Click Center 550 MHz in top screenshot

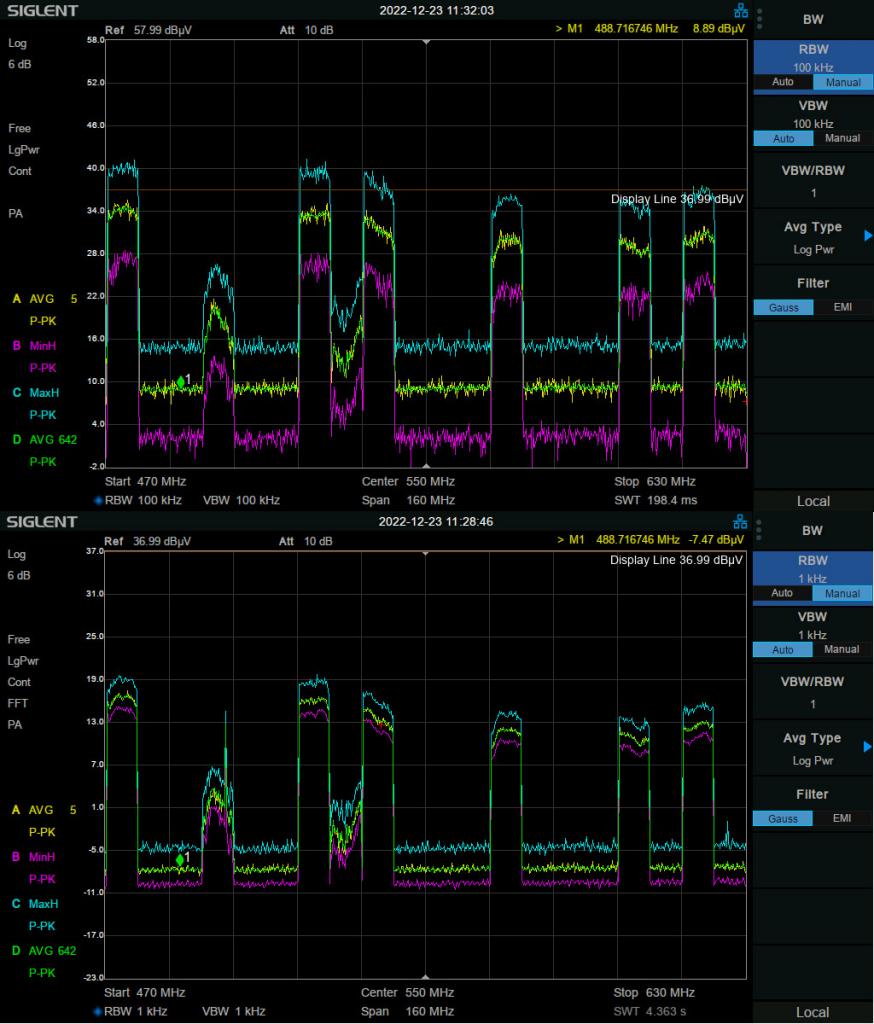coord(408,482)
